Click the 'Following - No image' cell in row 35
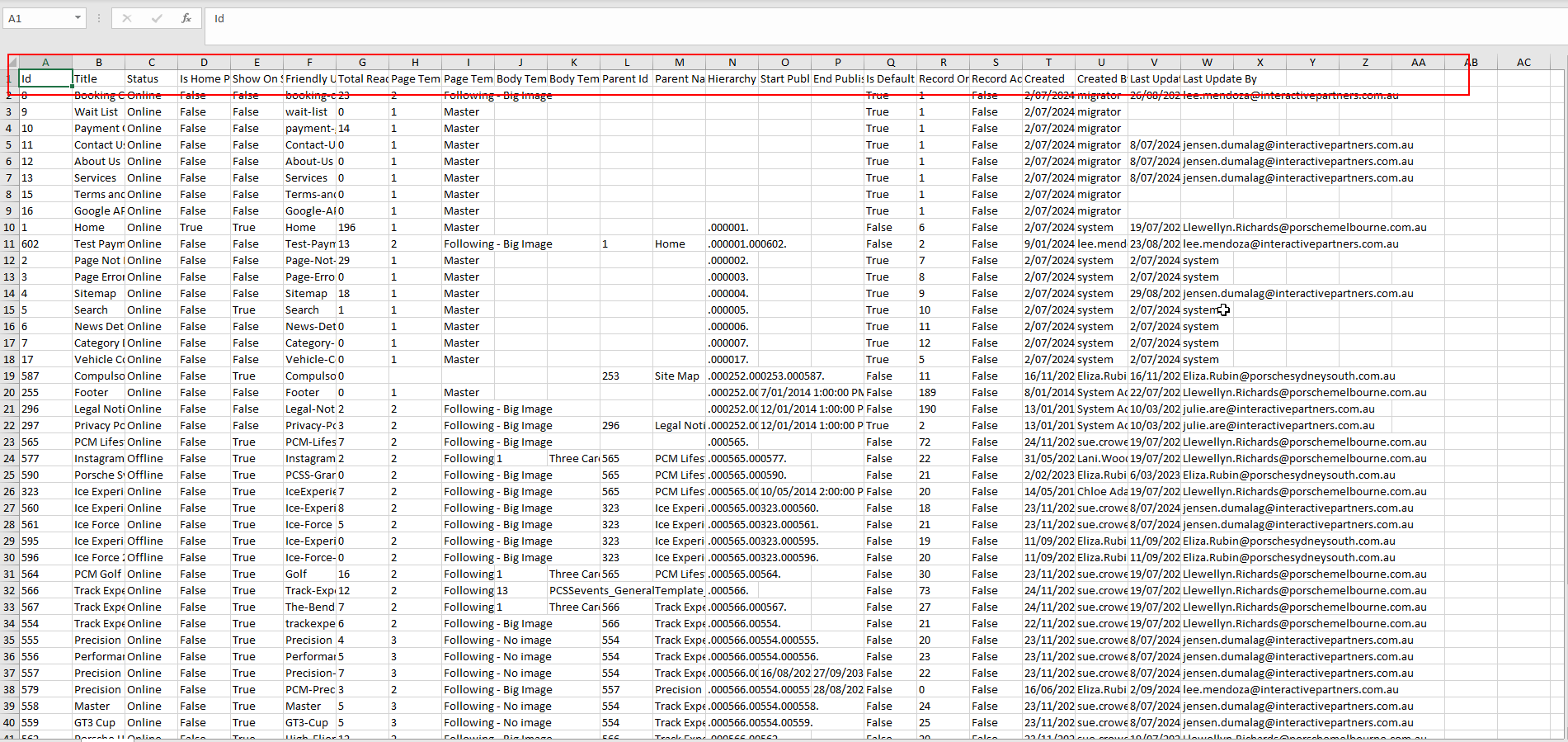Screen dimensions: 1568x742 [497, 640]
